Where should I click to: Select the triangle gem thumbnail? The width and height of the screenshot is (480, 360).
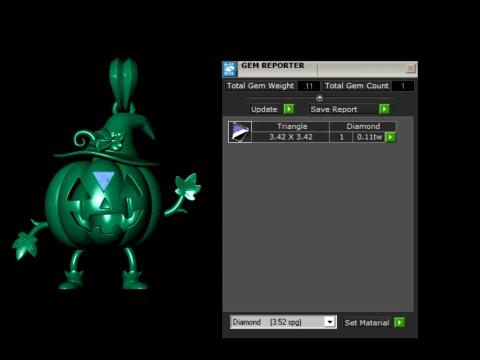tap(240, 132)
